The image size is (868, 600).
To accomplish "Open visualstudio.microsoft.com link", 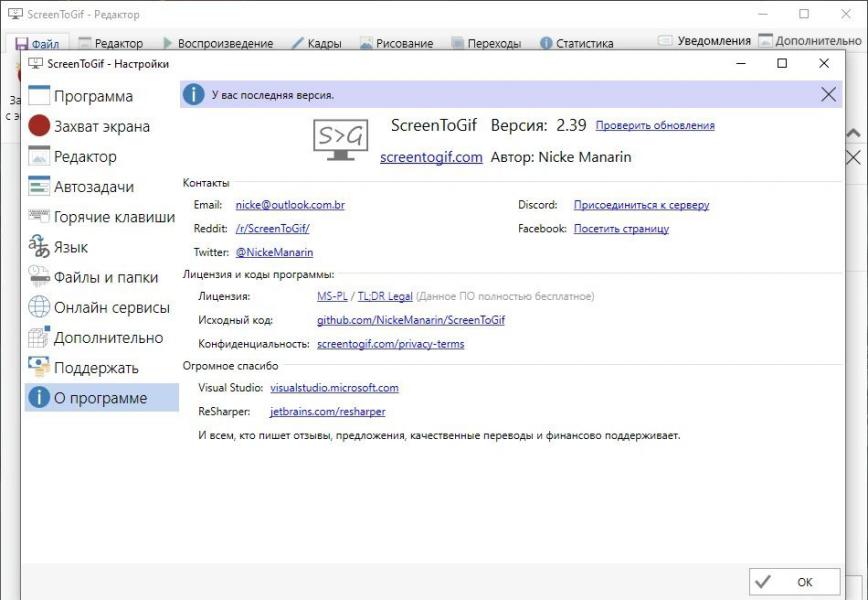I will click(x=334, y=387).
